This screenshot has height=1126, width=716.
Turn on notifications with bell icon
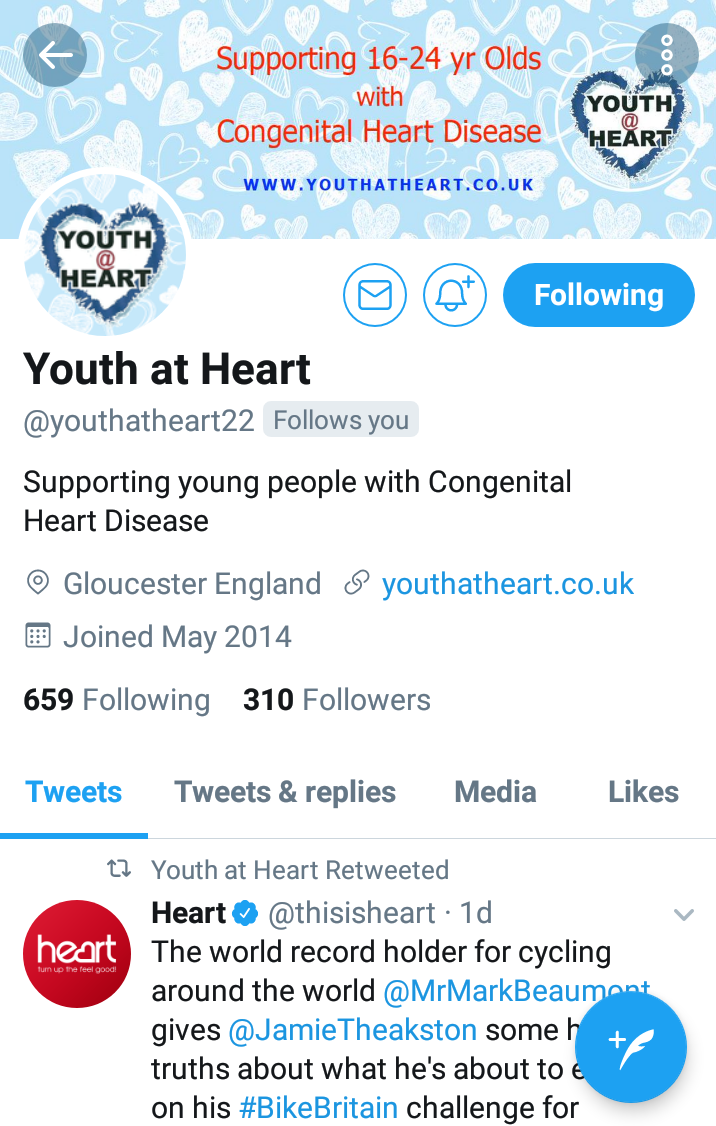(455, 295)
